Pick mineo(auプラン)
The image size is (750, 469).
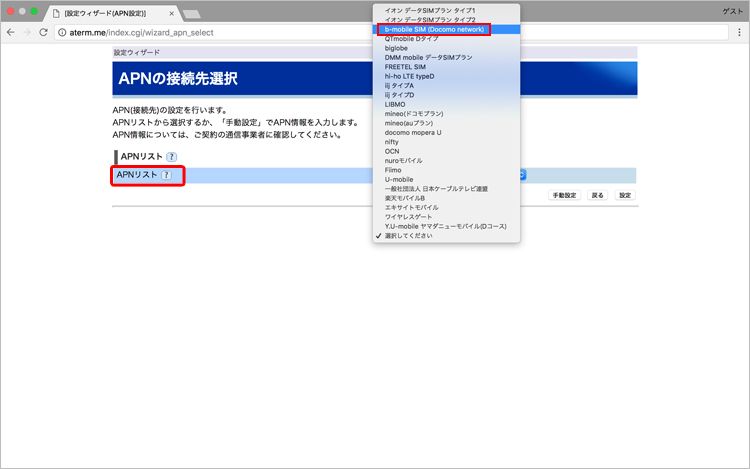click(446, 123)
